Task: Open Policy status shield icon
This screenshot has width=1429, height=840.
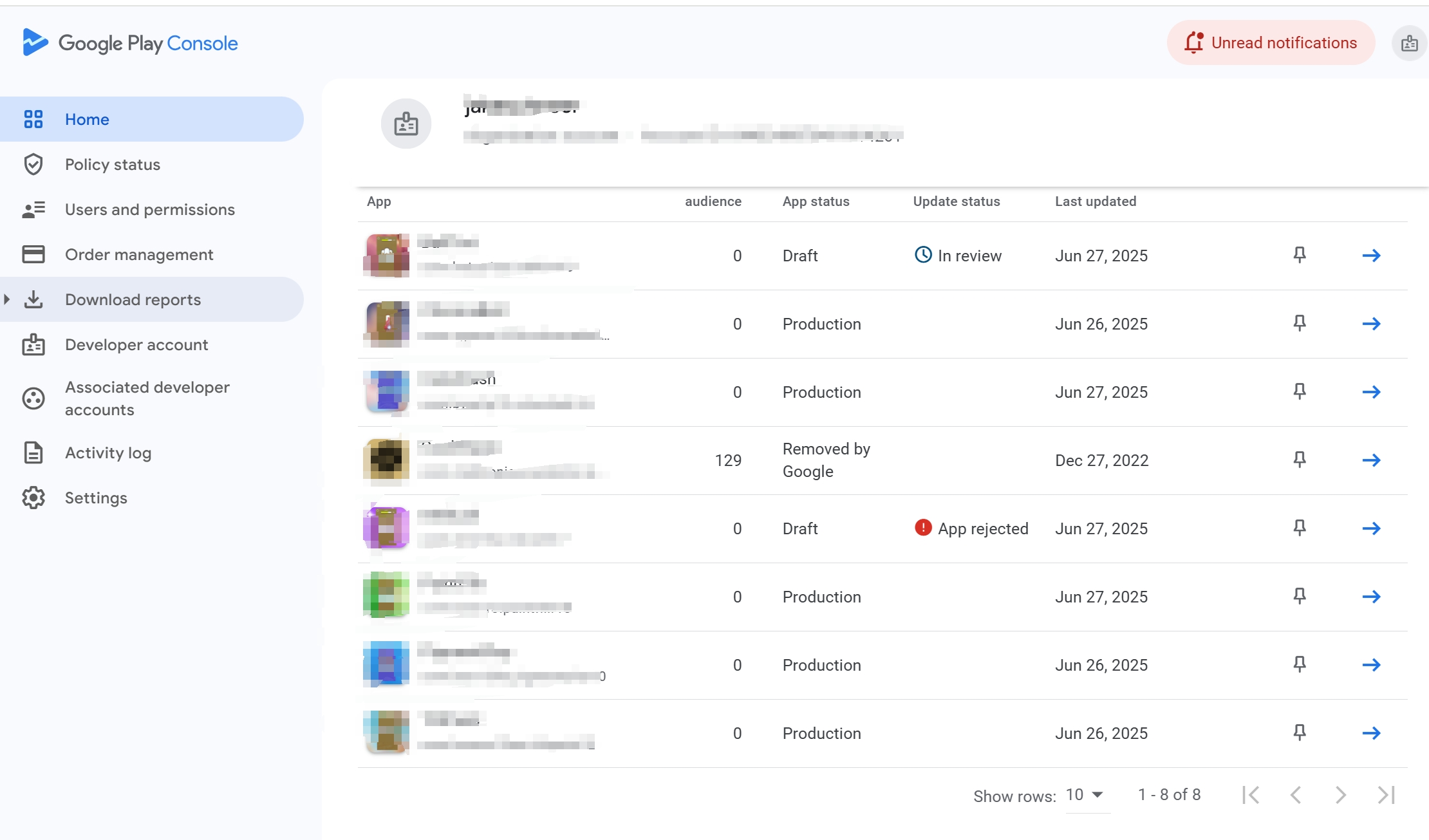Action: 33,165
